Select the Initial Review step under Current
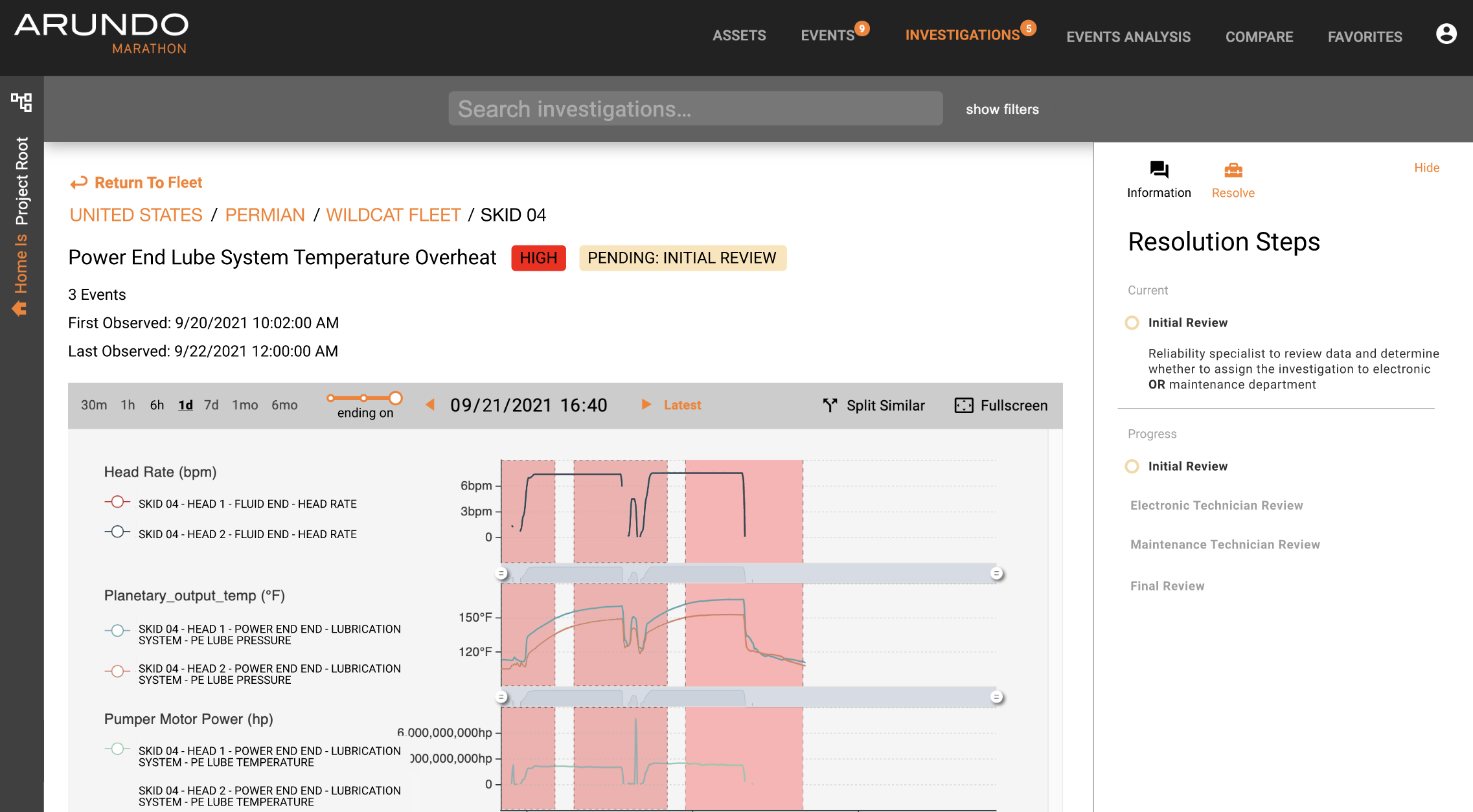 [1187, 322]
